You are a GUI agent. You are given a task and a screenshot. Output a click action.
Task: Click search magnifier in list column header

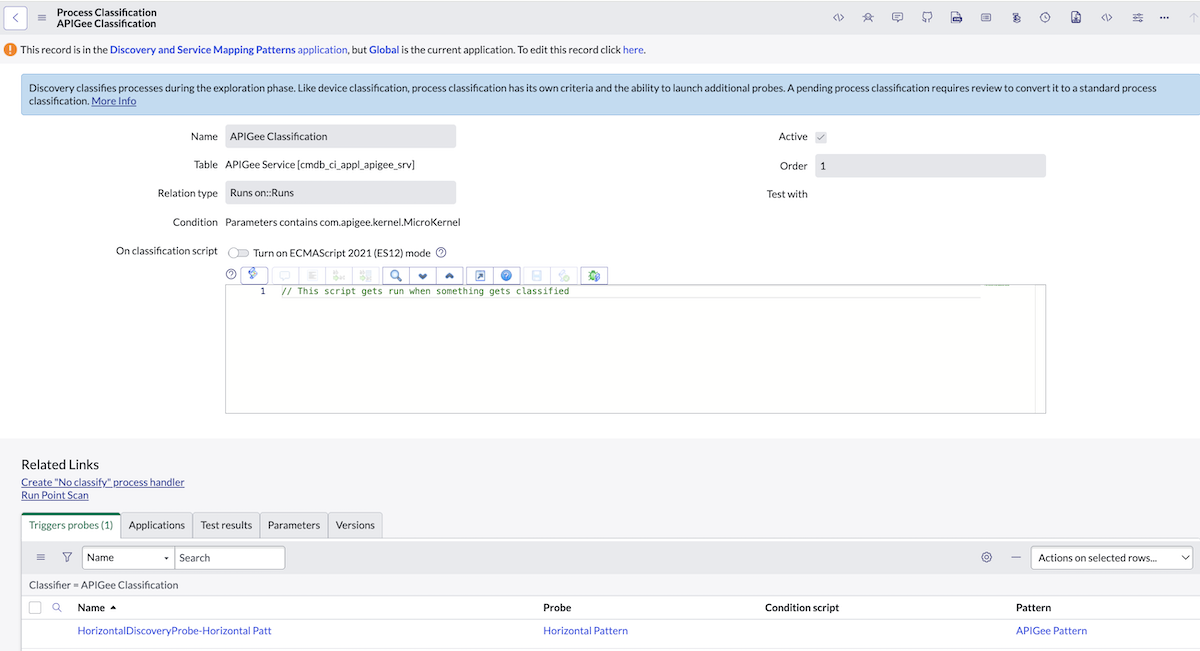pyautogui.click(x=57, y=607)
